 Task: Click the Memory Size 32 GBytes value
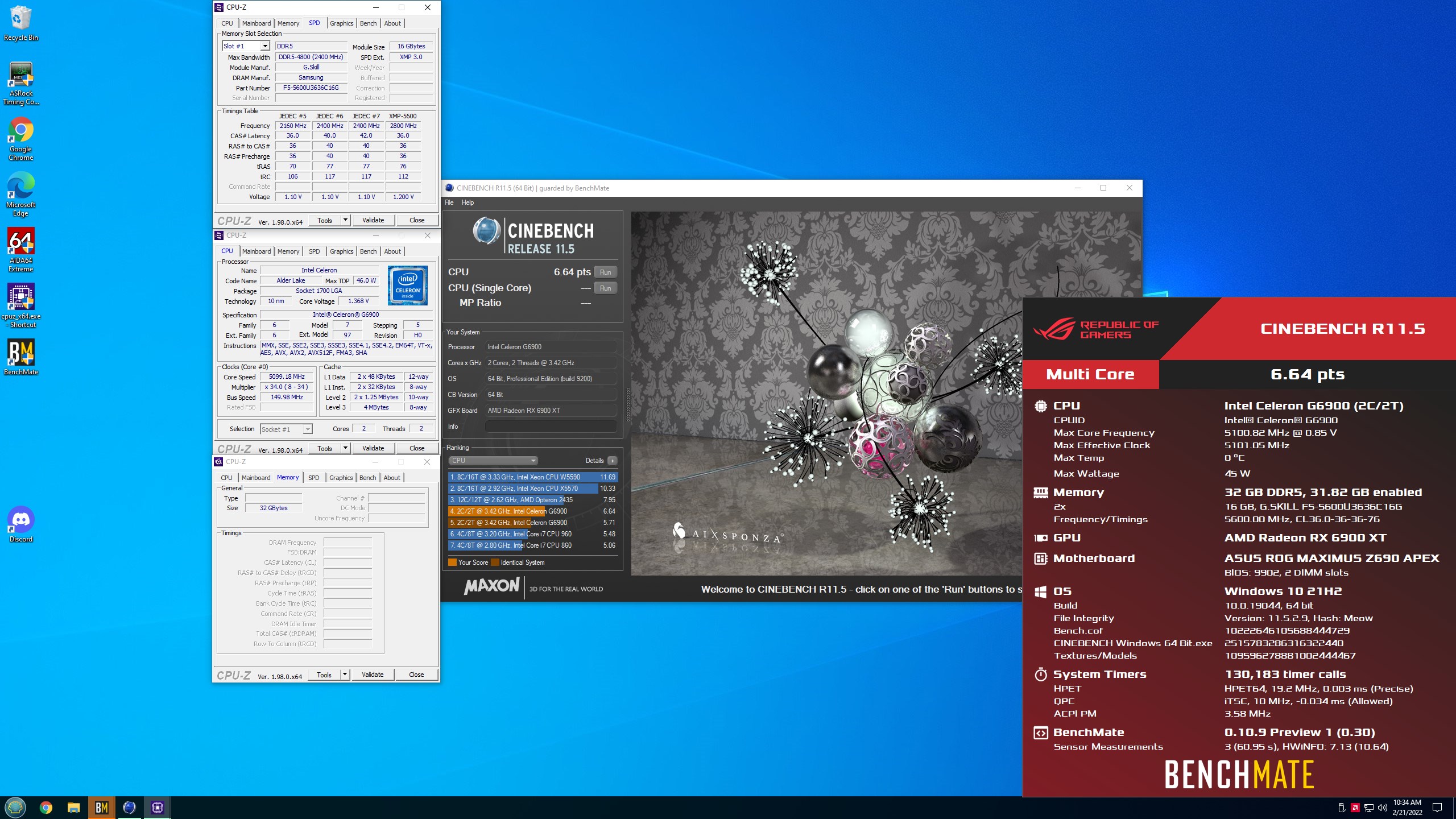click(274, 508)
